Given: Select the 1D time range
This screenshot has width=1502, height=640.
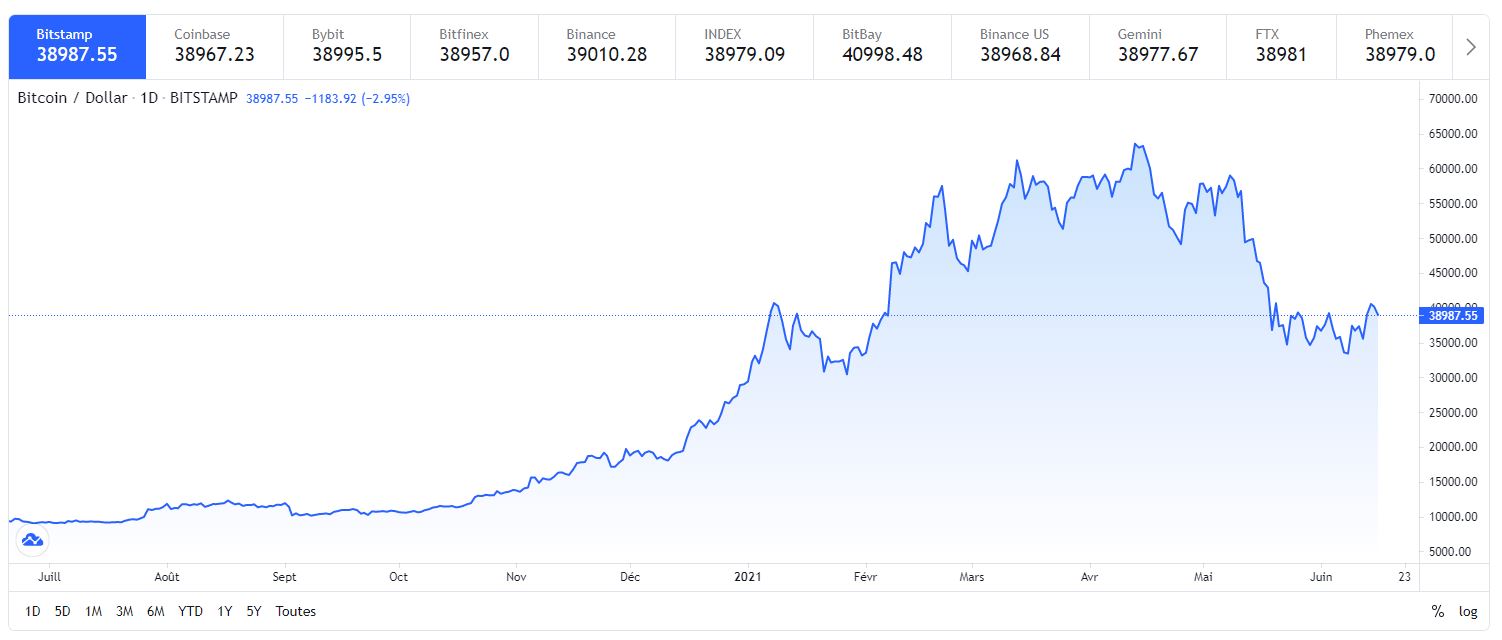Looking at the screenshot, I should pos(33,611).
